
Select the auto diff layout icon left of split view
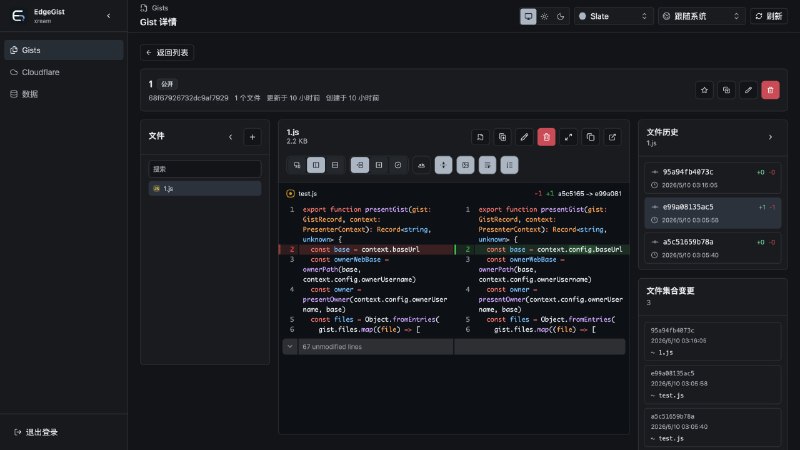tap(296, 165)
